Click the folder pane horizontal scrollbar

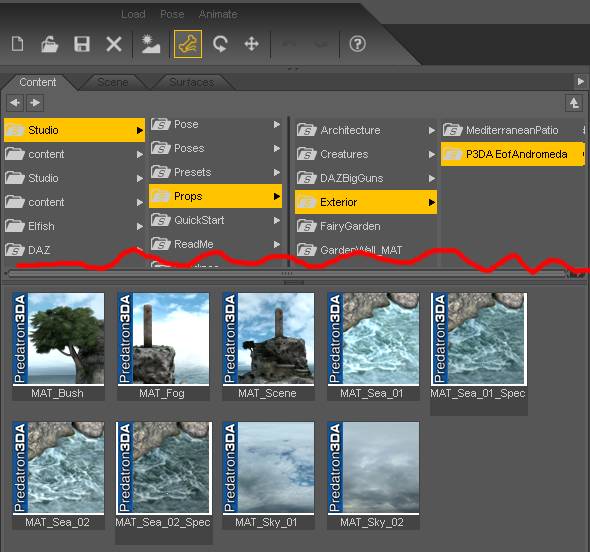[287, 274]
